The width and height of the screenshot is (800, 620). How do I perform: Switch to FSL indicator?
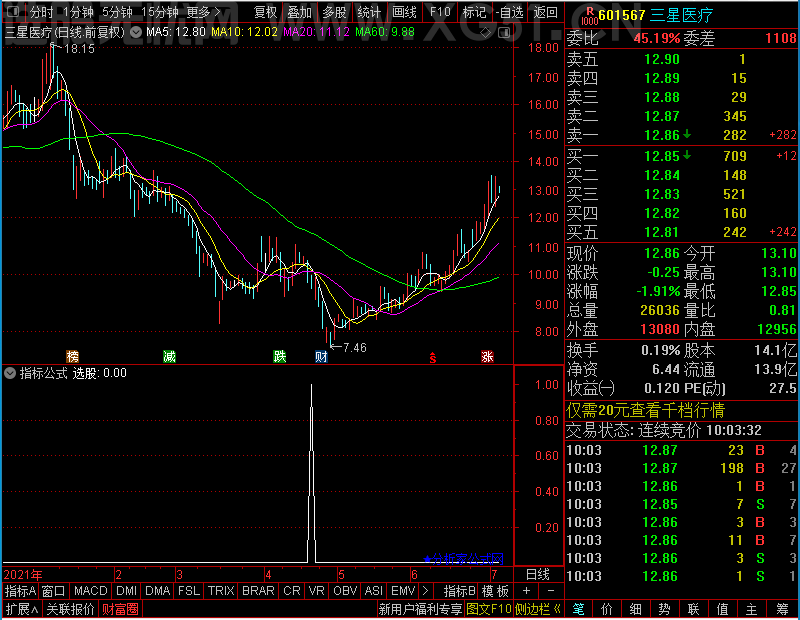pos(189,591)
